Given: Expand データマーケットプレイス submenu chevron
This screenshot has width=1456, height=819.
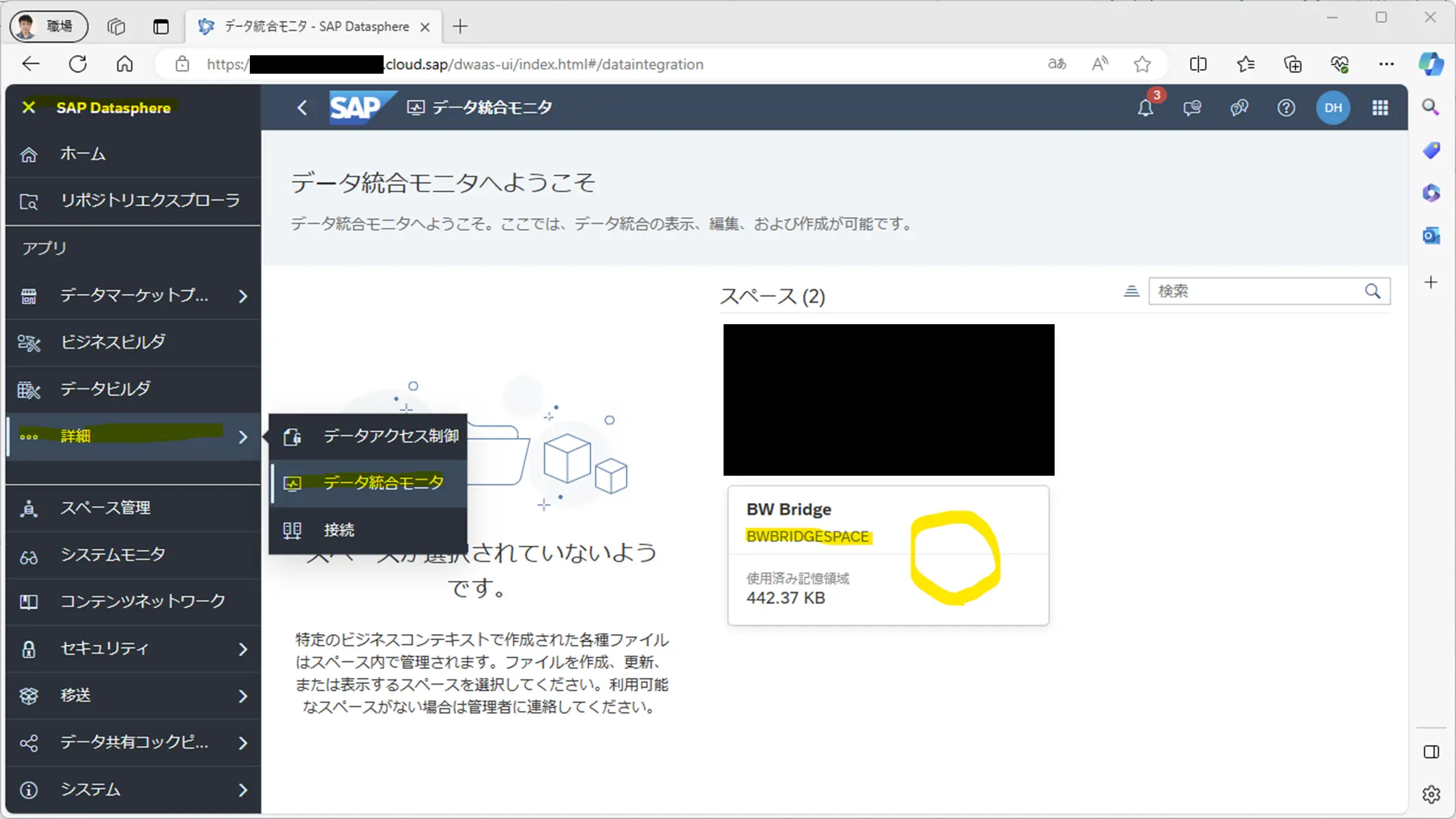Looking at the screenshot, I should click(243, 296).
